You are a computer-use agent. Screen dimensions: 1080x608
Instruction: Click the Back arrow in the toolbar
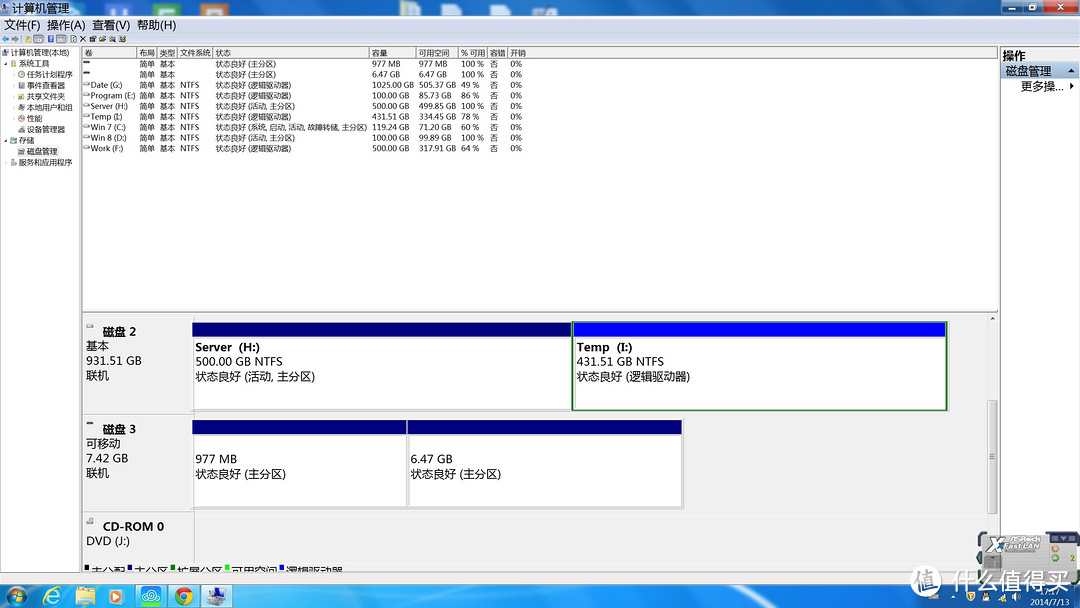tap(5, 39)
